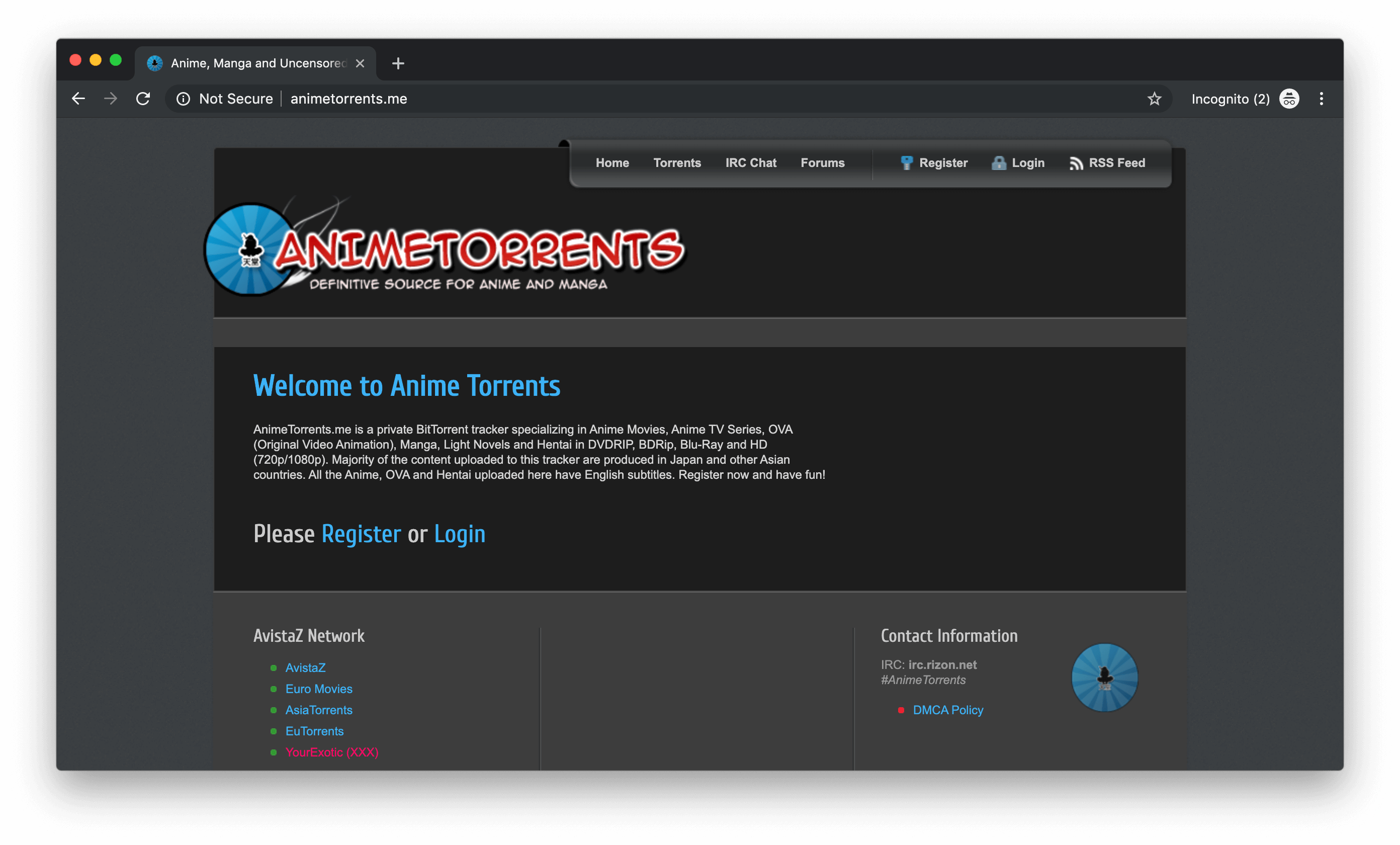Open the AsiaTorrents link
Screen dimensions: 1400x845
(319, 710)
